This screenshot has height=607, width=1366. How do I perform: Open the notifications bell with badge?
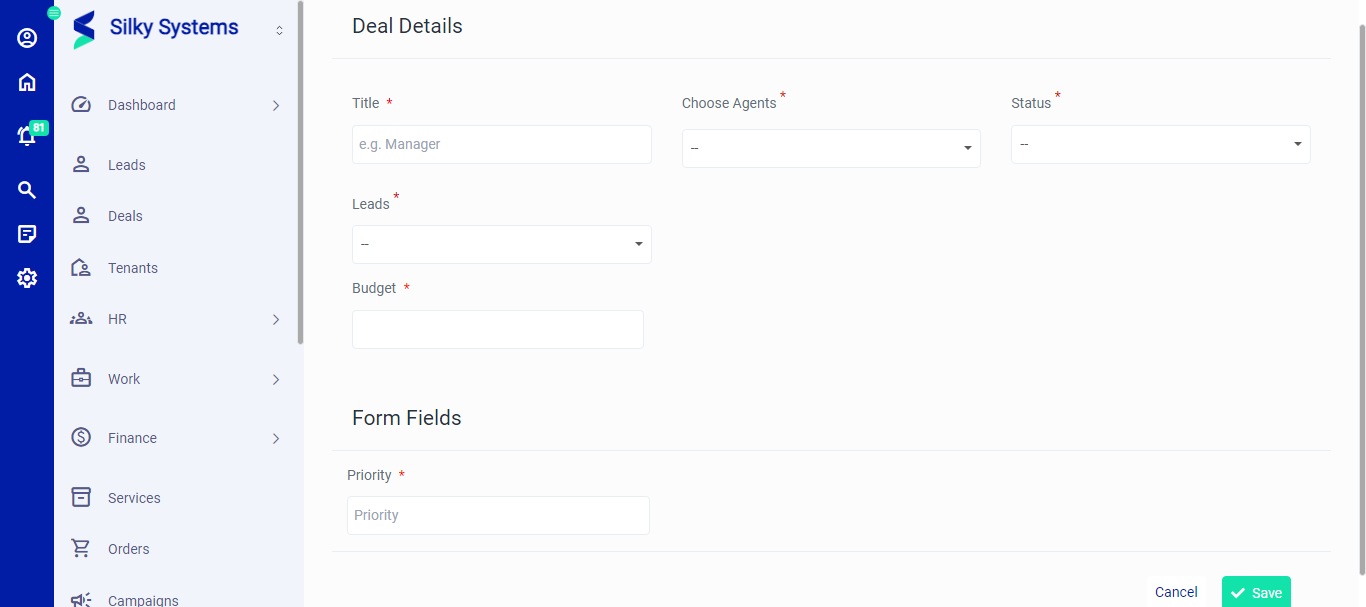tap(27, 136)
